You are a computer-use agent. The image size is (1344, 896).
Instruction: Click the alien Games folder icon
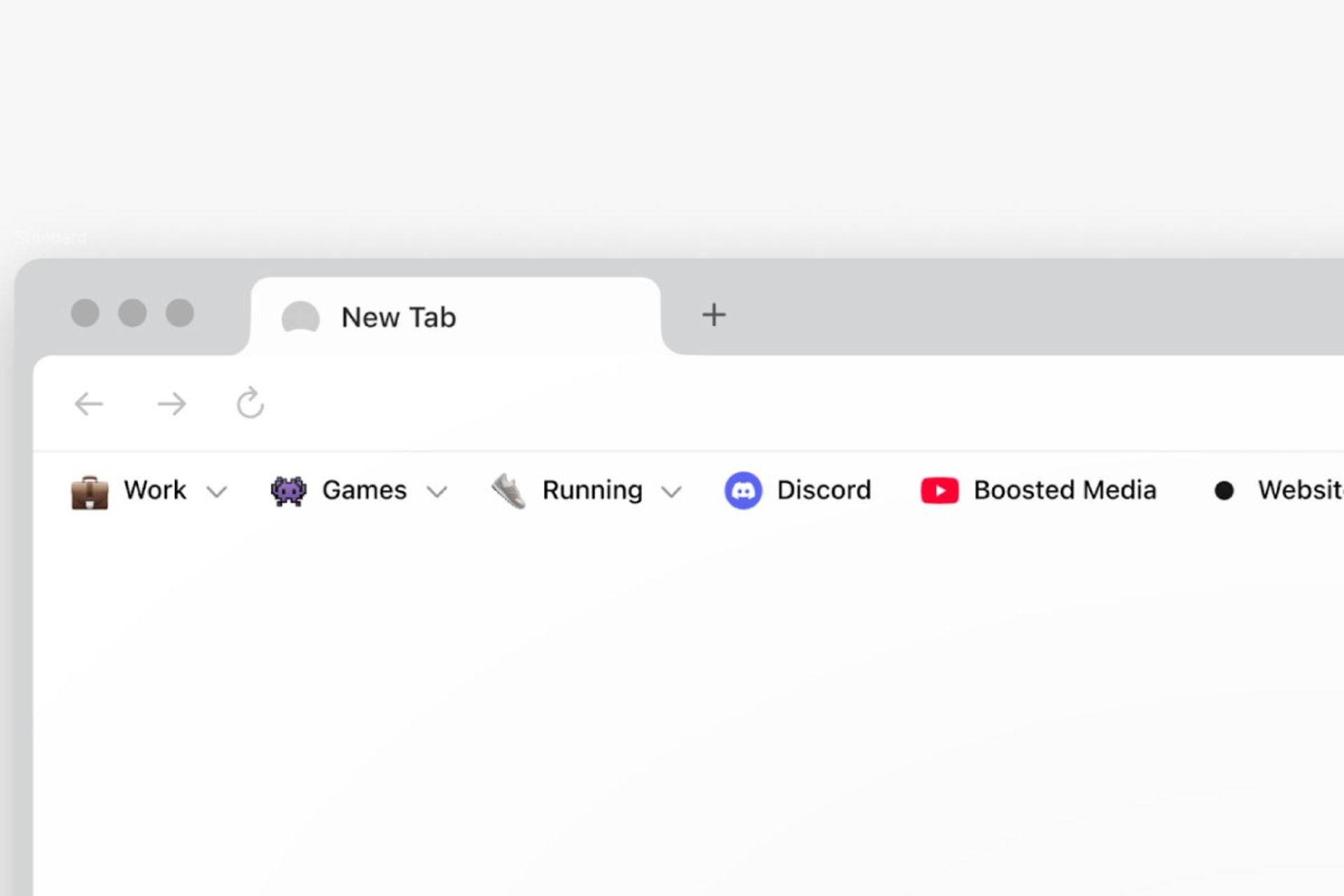pos(288,491)
